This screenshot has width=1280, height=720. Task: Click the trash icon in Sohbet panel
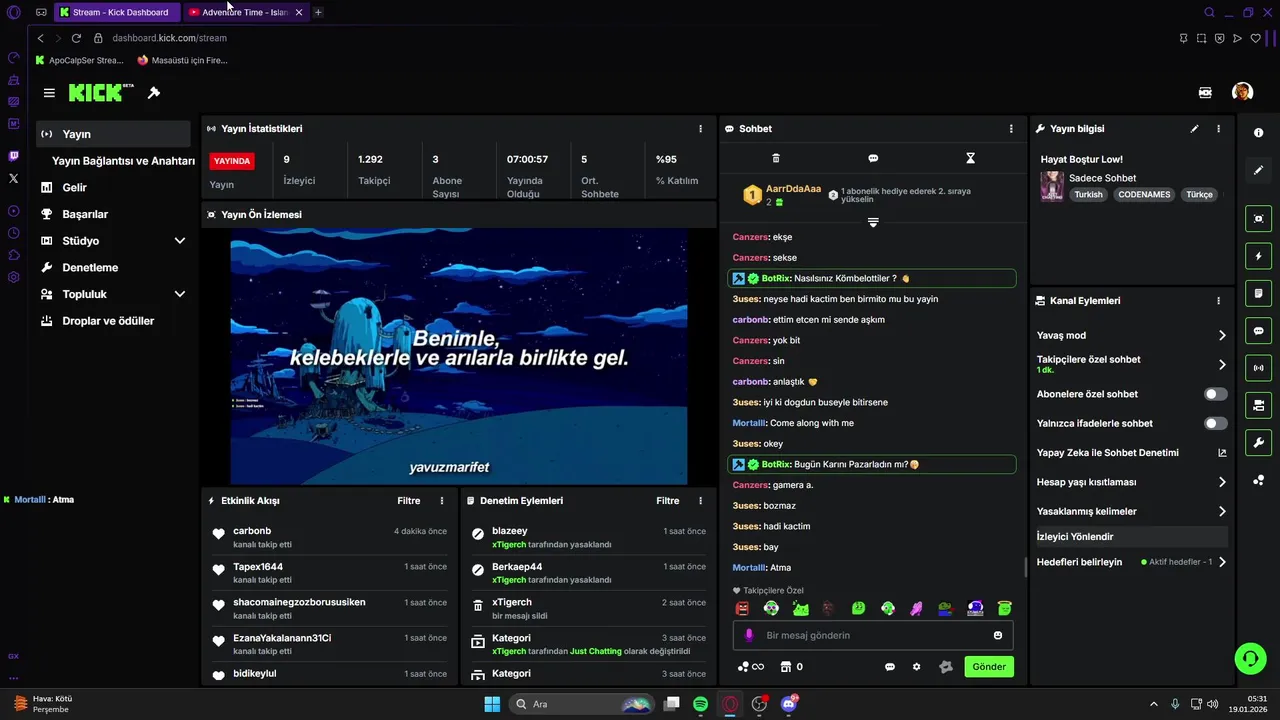[776, 158]
